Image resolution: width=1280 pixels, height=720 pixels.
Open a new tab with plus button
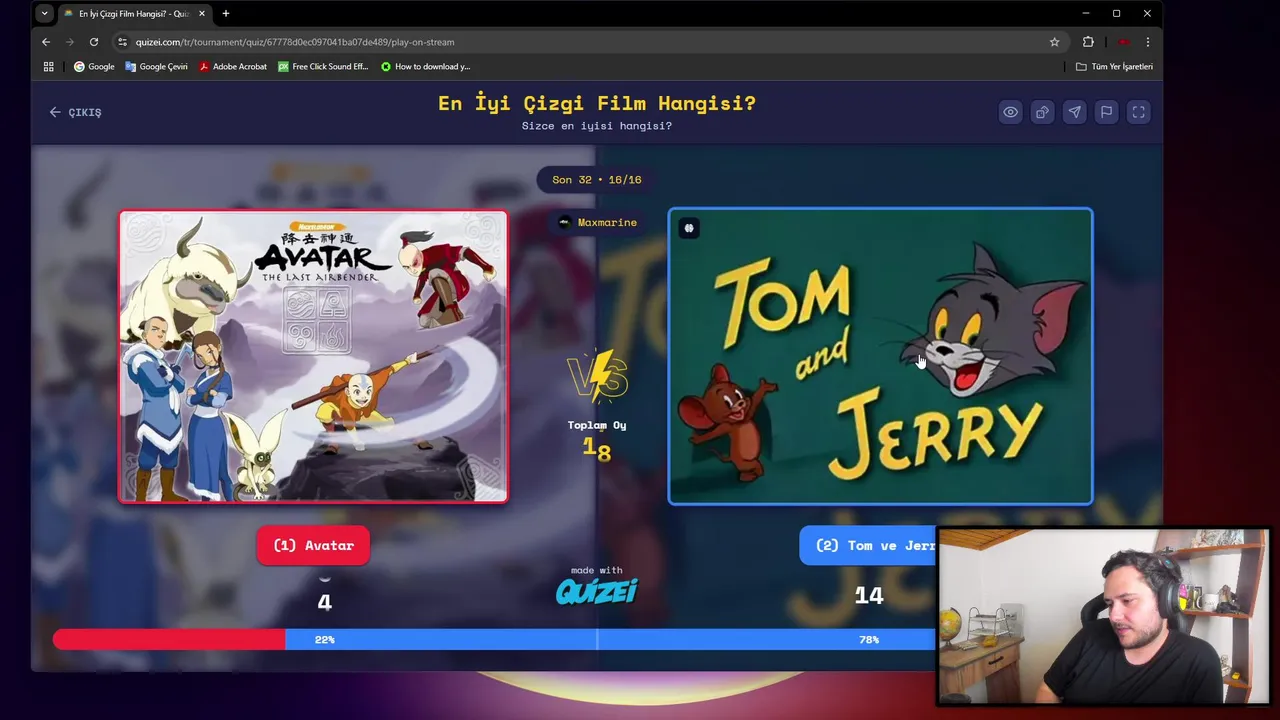pyautogui.click(x=226, y=14)
